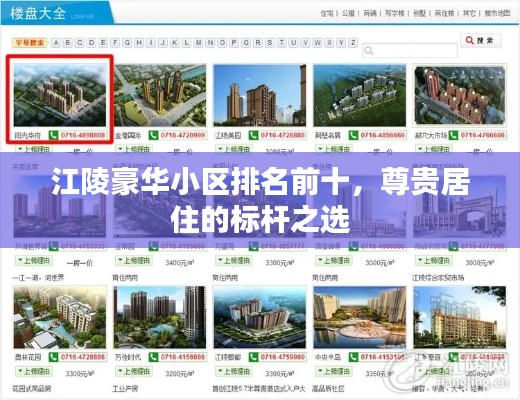Image resolution: width=520 pixels, height=400 pixels.
Task: Open the 写字楼 category
Action: click(395, 13)
